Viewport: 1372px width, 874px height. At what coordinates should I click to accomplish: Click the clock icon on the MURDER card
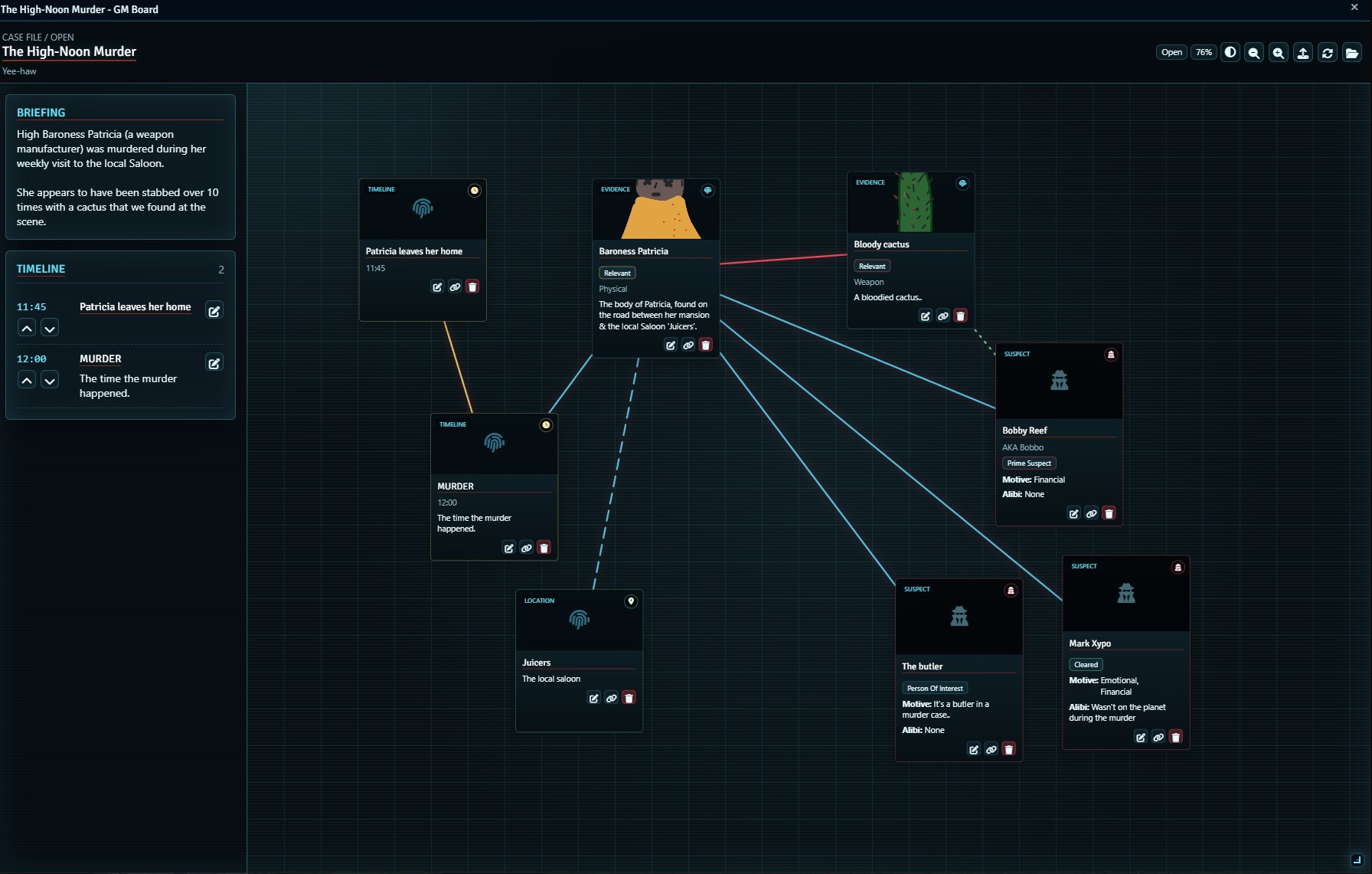(546, 425)
